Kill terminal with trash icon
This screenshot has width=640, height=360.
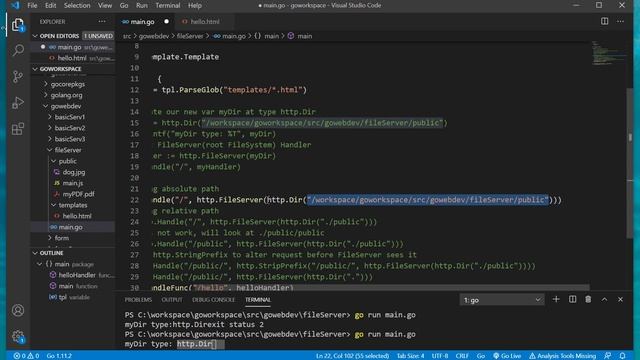click(x=588, y=300)
